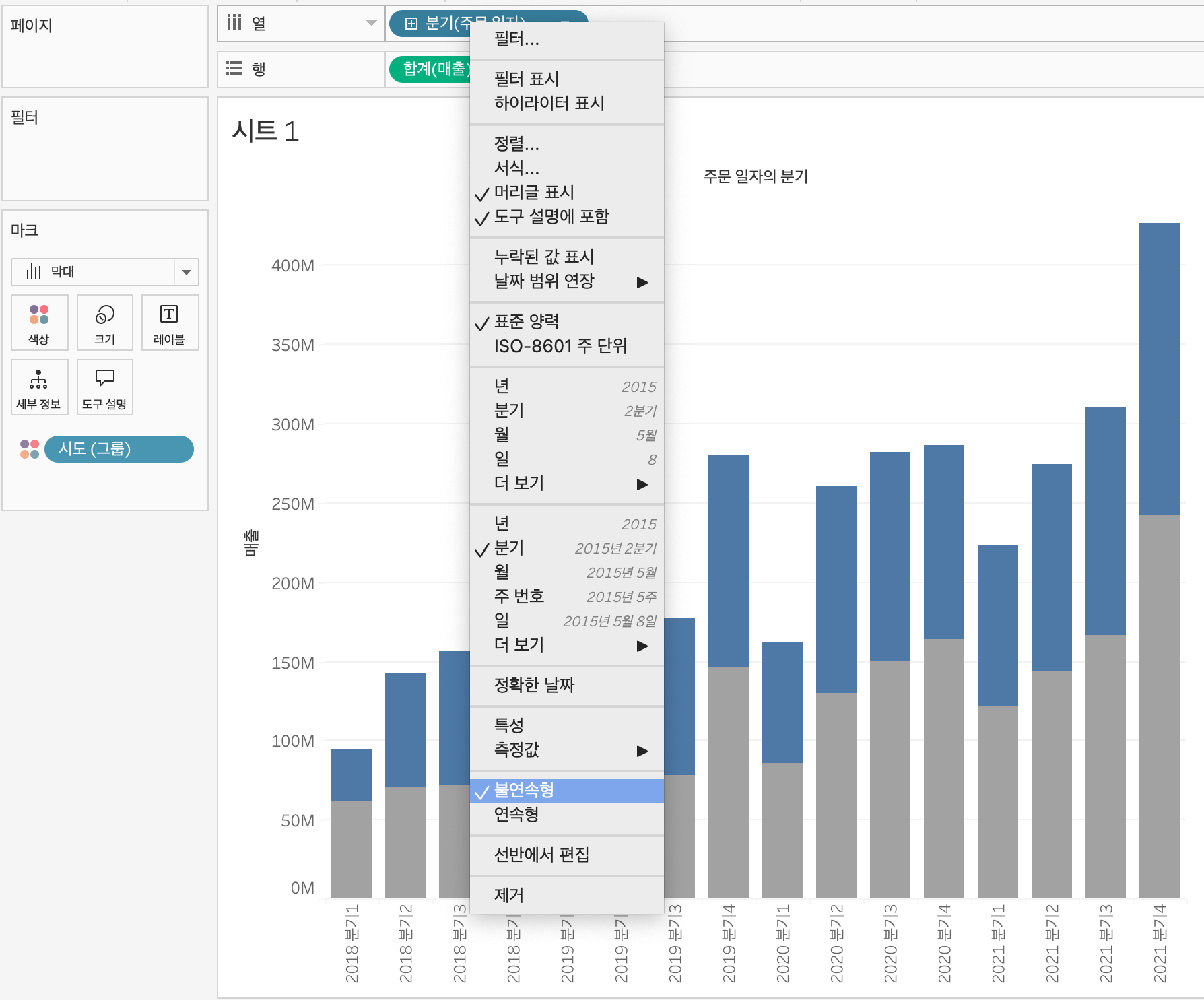Click the 시도 (그룹) pill in Marks
The height and width of the screenshot is (1000, 1204).
pyautogui.click(x=119, y=449)
